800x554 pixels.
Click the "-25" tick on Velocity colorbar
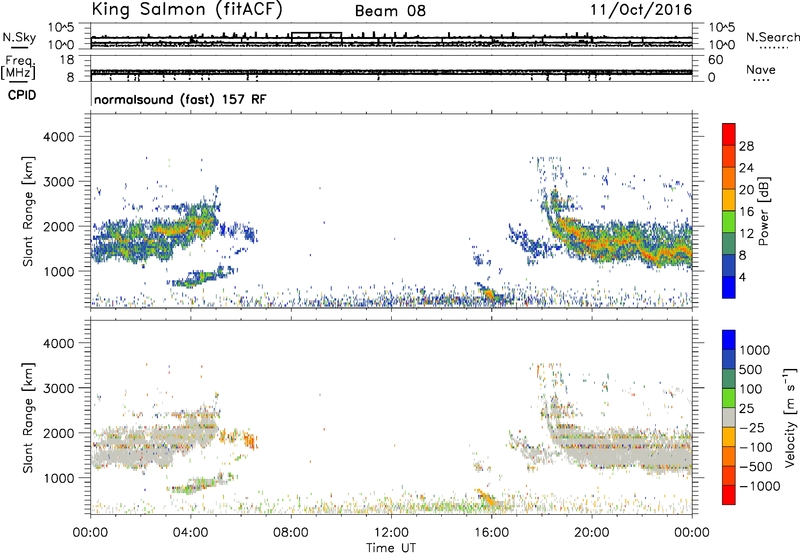[752, 427]
